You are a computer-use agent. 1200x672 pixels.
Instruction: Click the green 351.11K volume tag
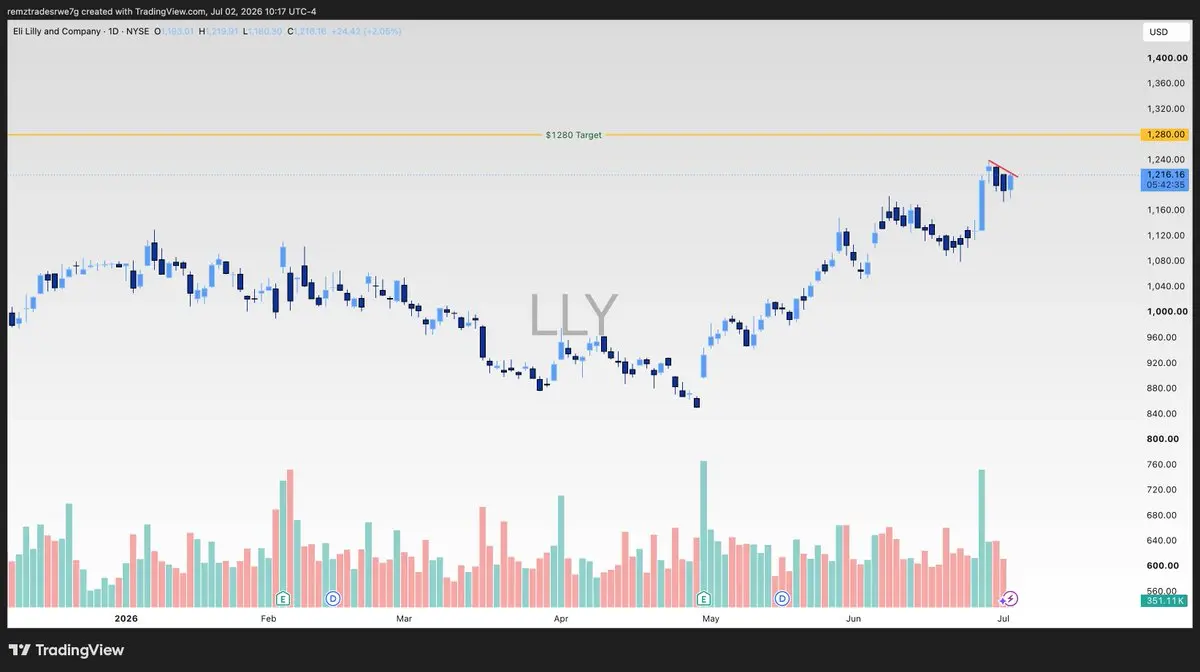coord(1165,601)
